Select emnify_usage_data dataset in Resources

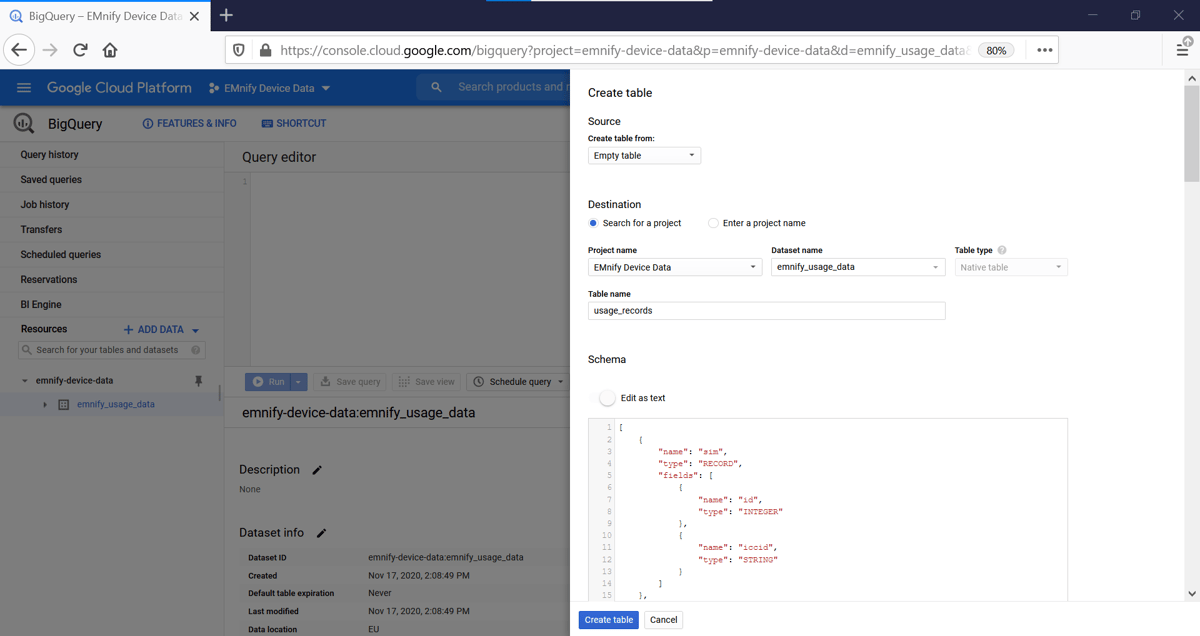[116, 405]
